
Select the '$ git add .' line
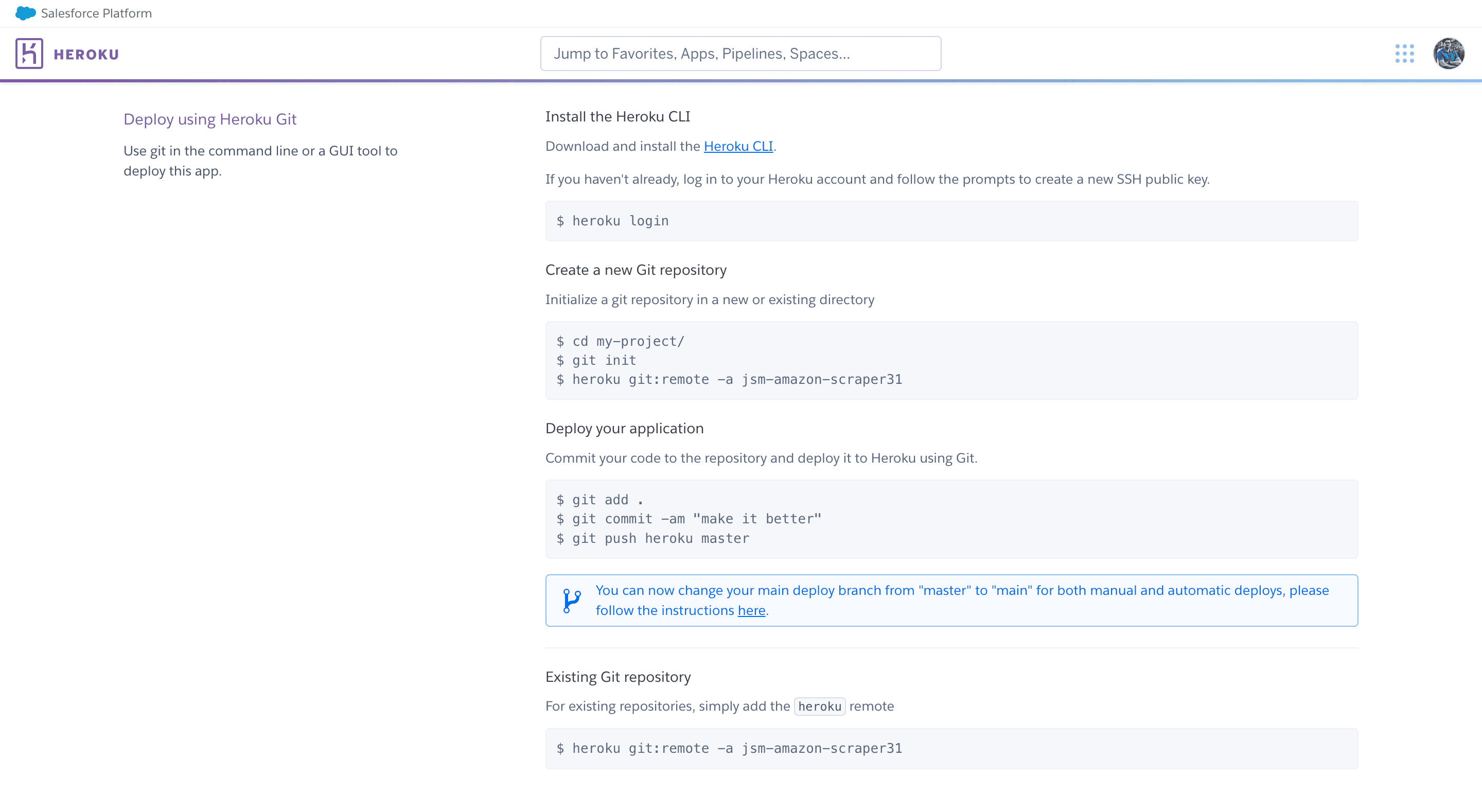pos(599,500)
